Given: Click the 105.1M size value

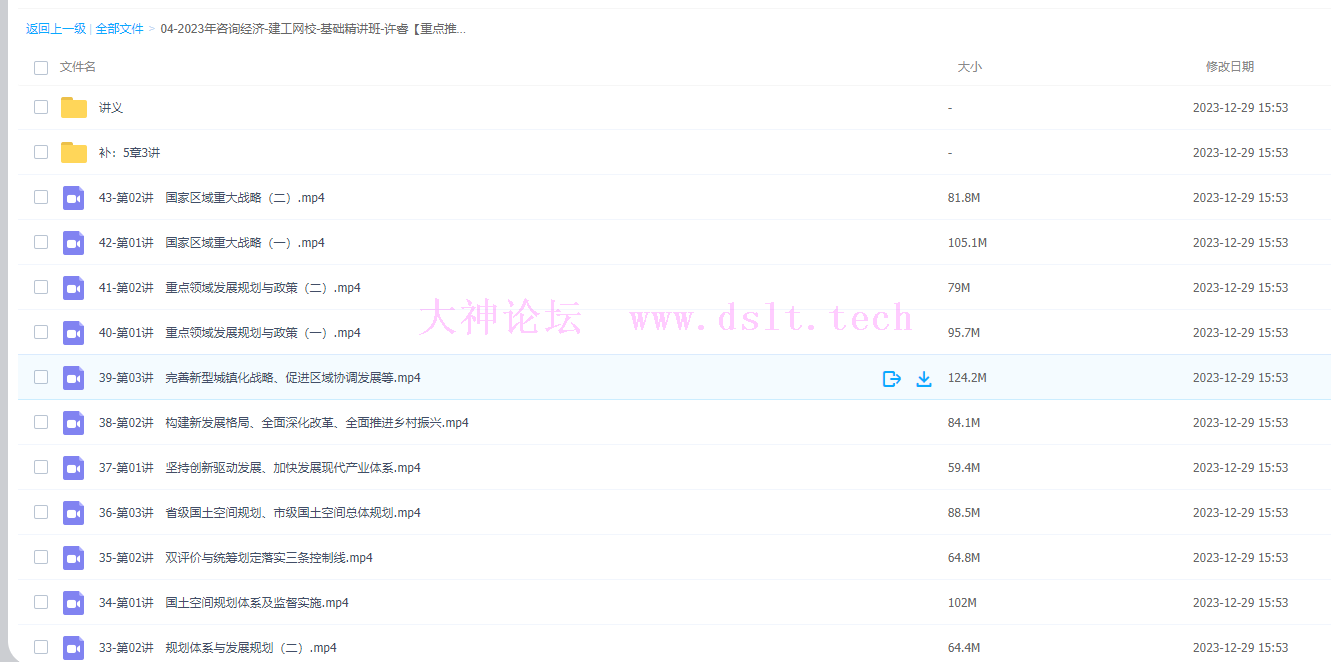Looking at the screenshot, I should pyautogui.click(x=967, y=243).
